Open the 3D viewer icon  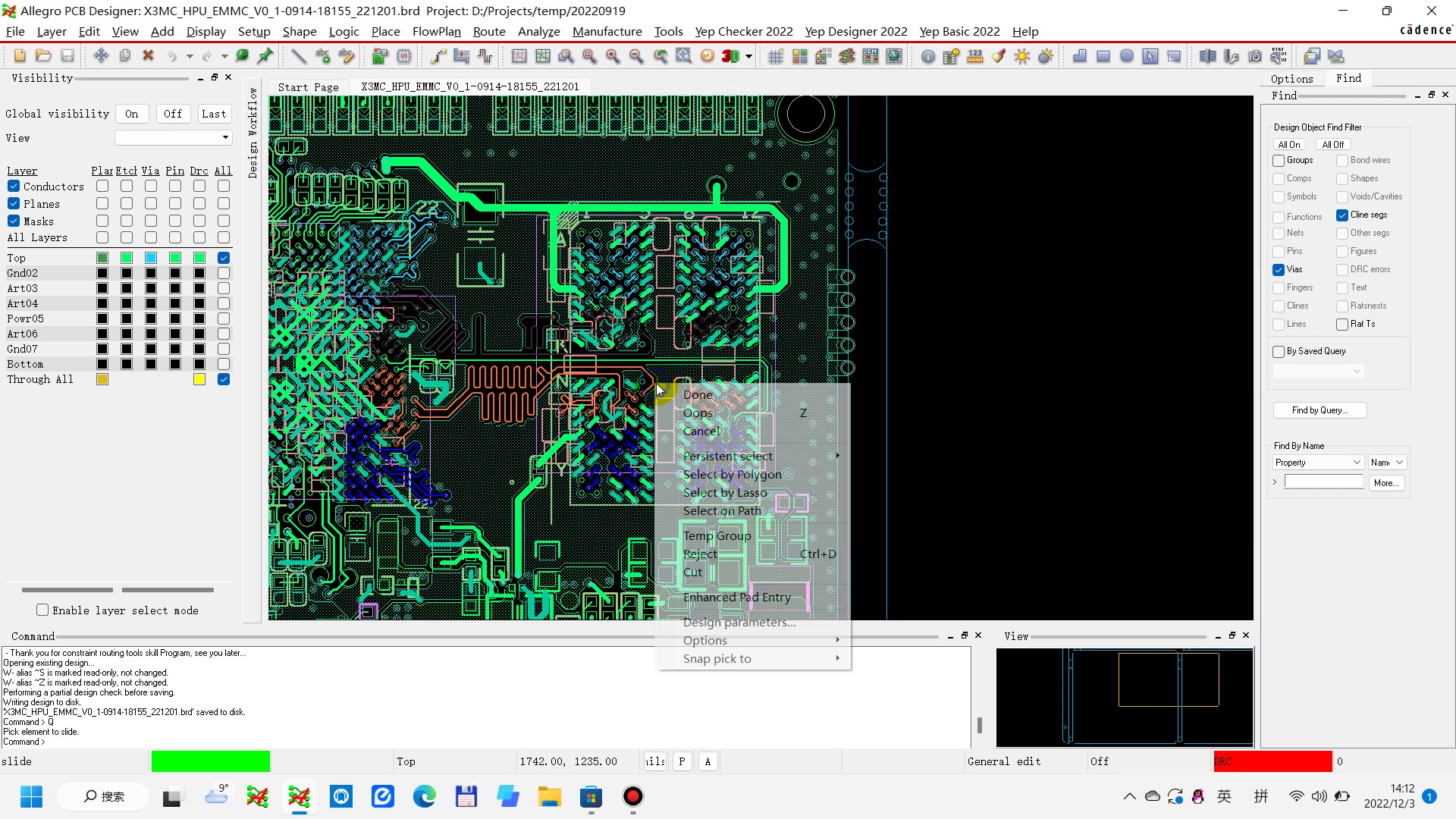[x=730, y=56]
